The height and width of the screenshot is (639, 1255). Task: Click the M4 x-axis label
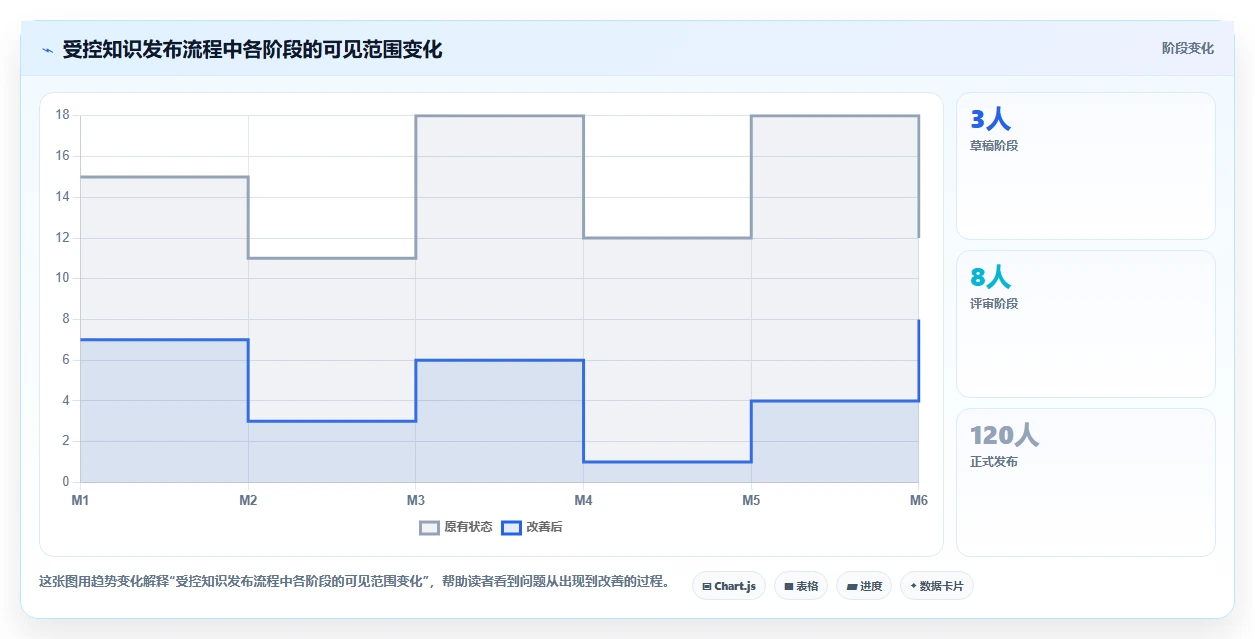[x=583, y=500]
